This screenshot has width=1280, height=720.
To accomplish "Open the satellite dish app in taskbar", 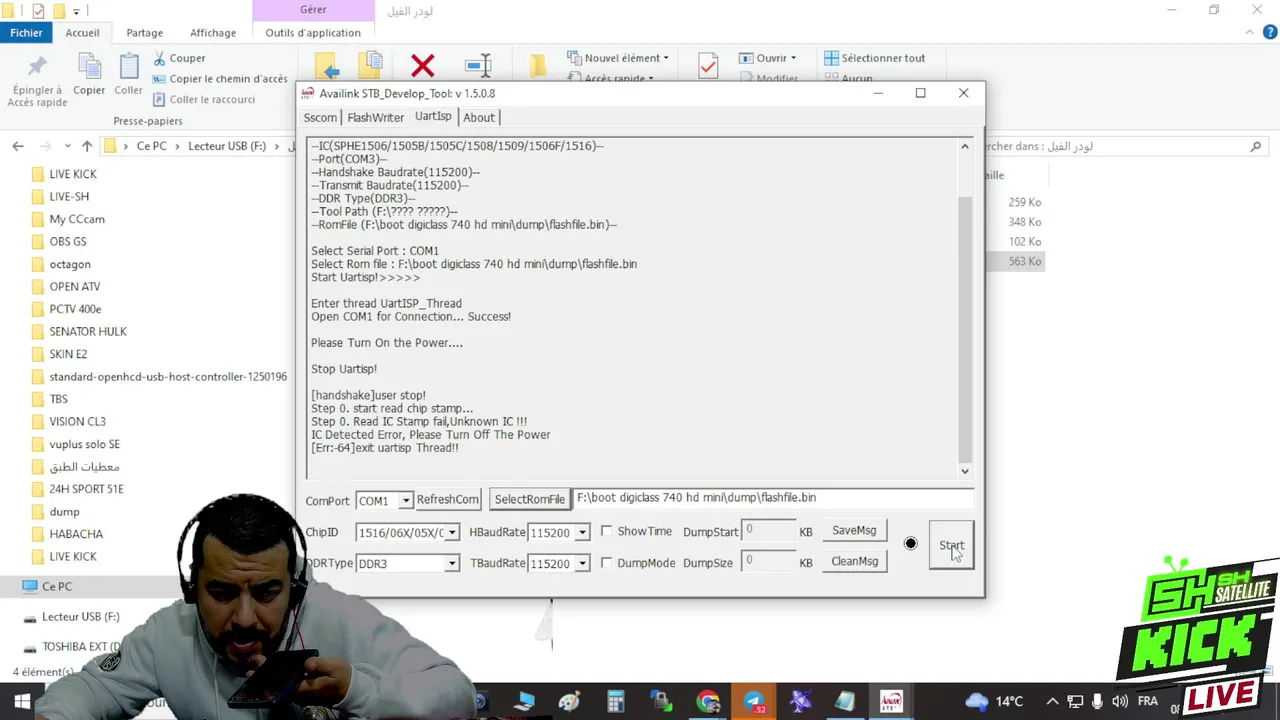I will click(800, 702).
